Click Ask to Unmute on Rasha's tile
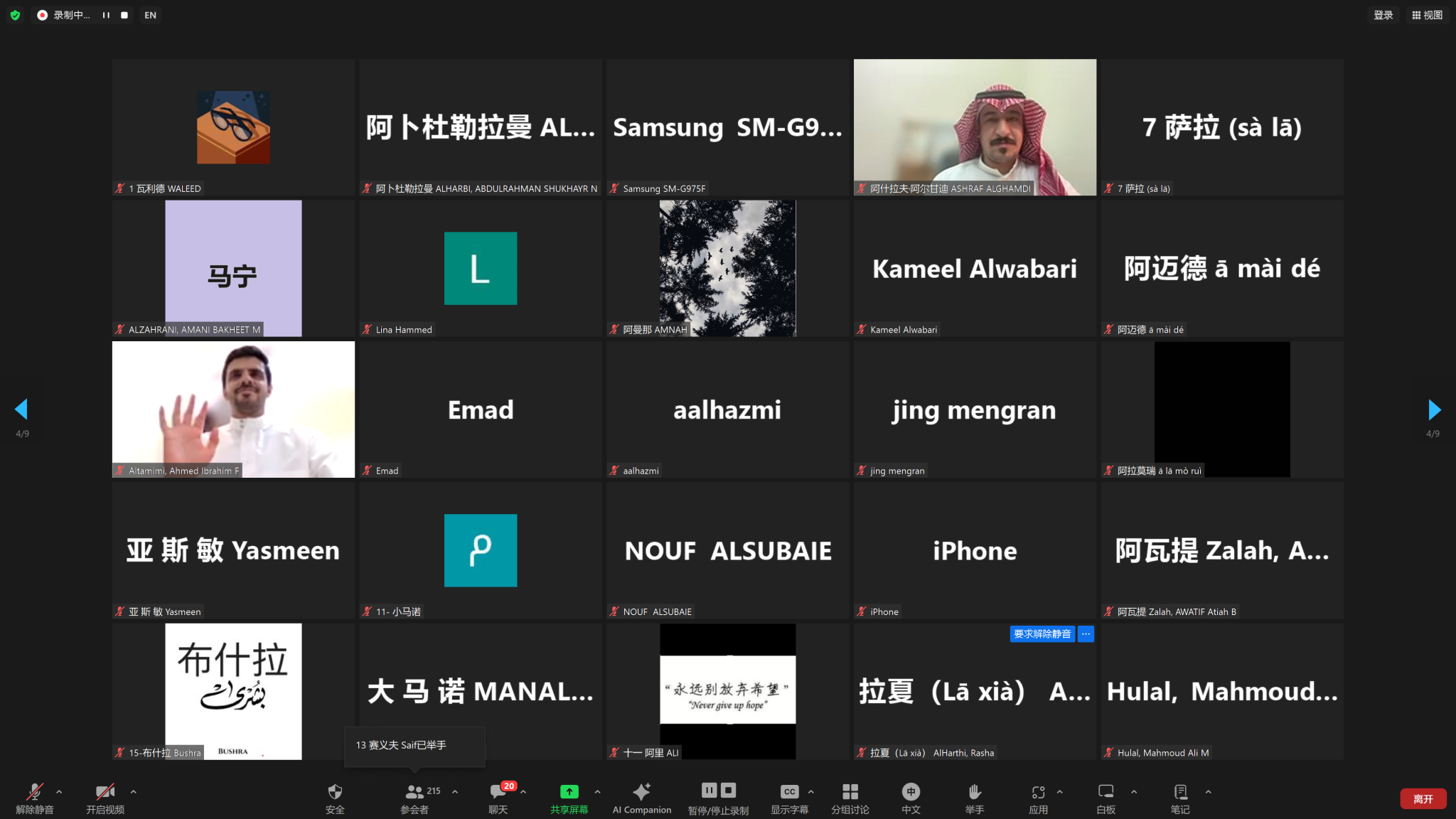The height and width of the screenshot is (819, 1456). (1042, 634)
